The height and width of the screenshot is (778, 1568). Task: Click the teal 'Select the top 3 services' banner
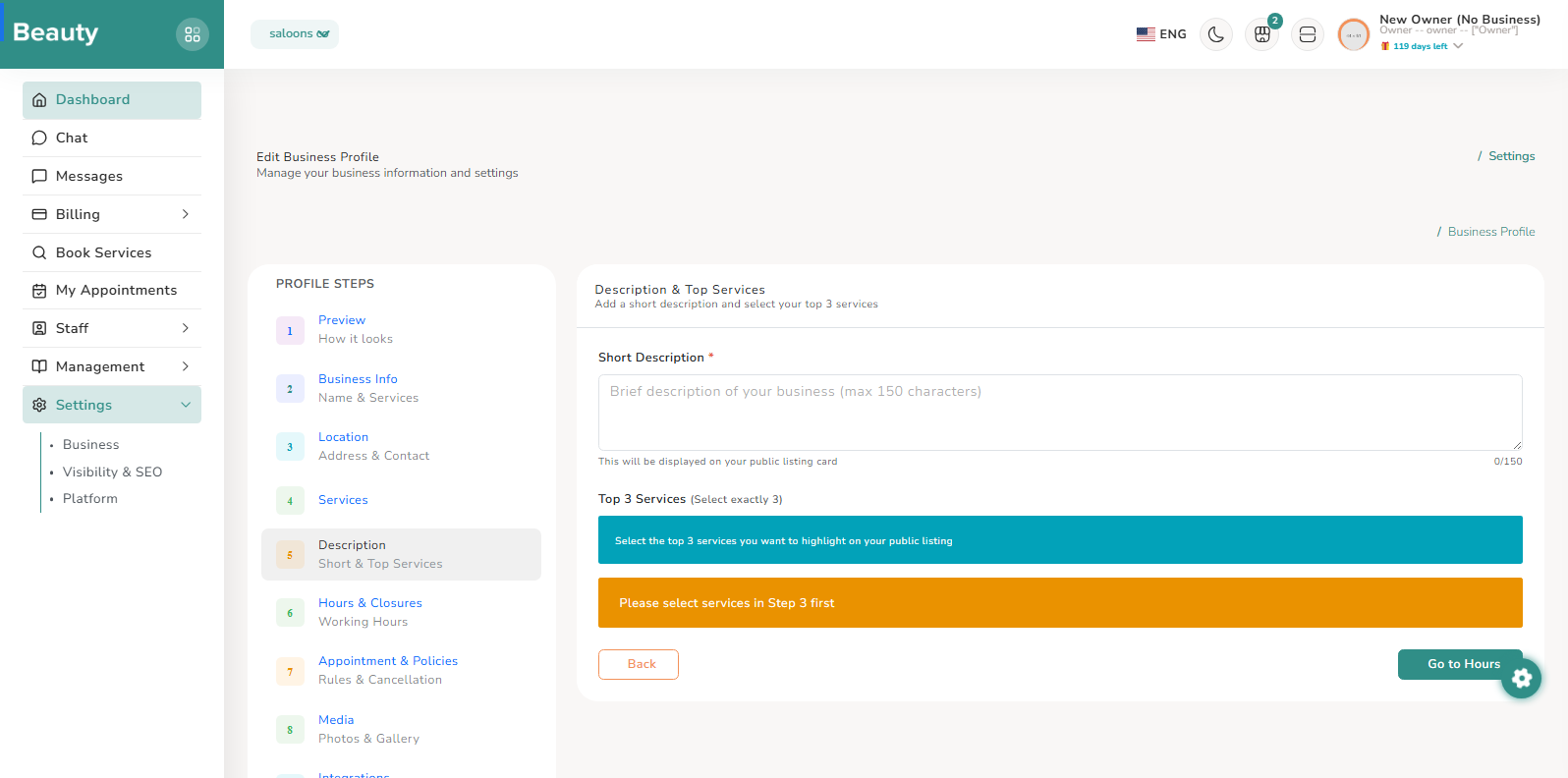pos(1060,540)
